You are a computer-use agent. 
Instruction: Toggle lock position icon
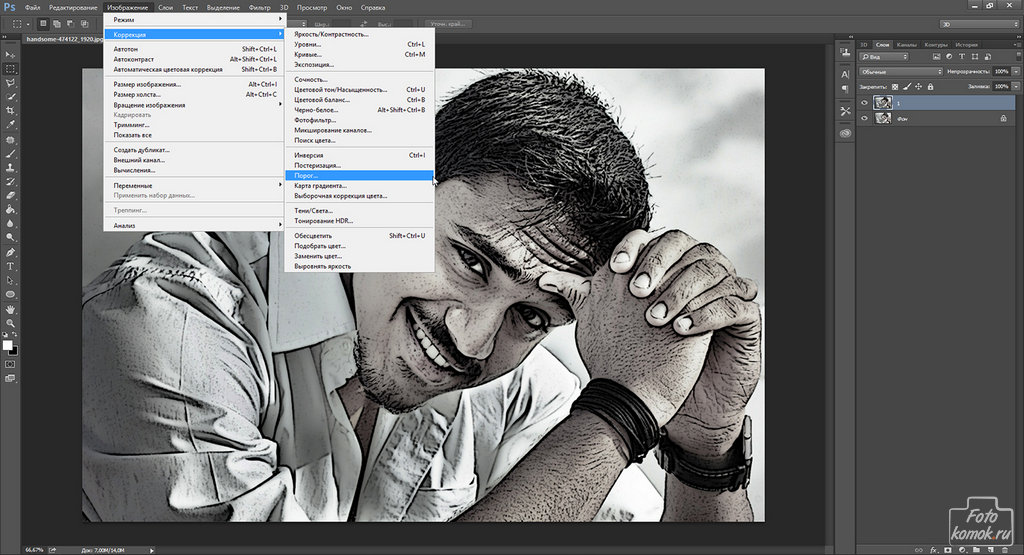[918, 87]
